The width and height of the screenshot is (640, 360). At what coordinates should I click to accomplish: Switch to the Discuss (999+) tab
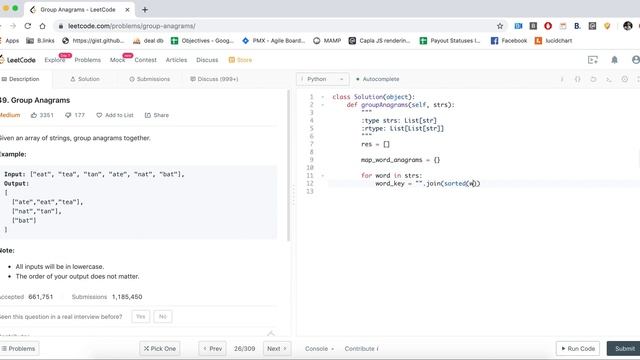pos(214,79)
